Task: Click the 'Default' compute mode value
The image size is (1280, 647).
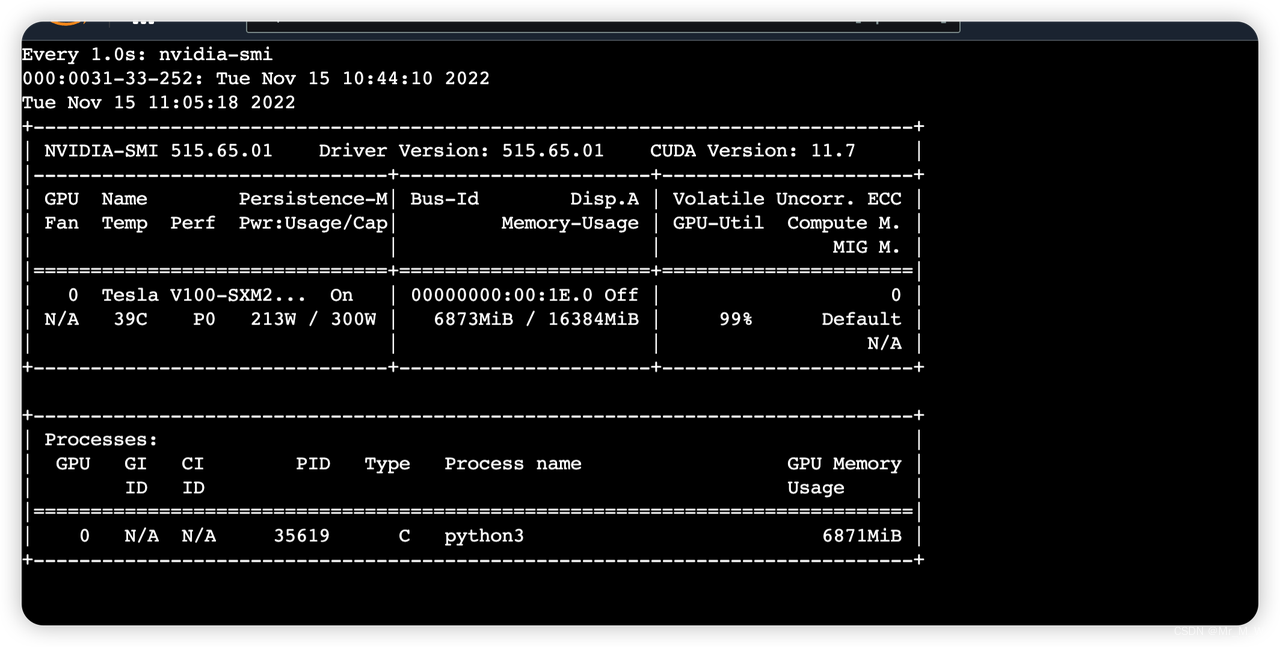Action: point(861,319)
